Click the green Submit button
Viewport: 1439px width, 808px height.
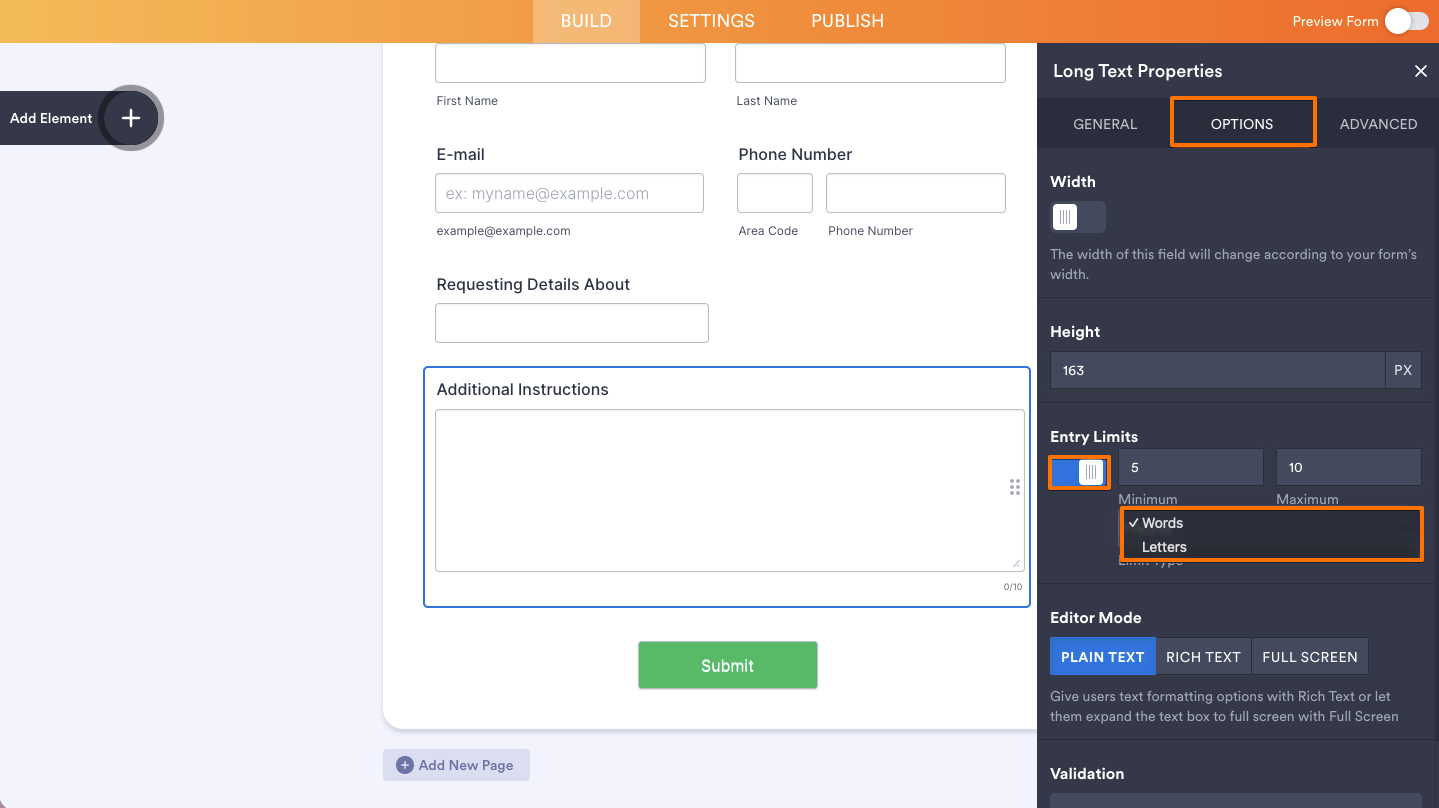point(727,664)
